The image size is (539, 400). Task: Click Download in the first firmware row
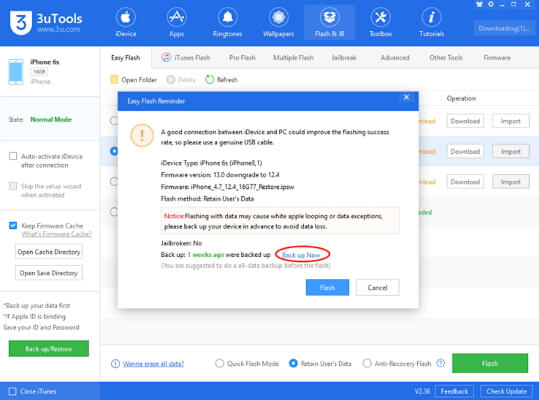coord(465,121)
